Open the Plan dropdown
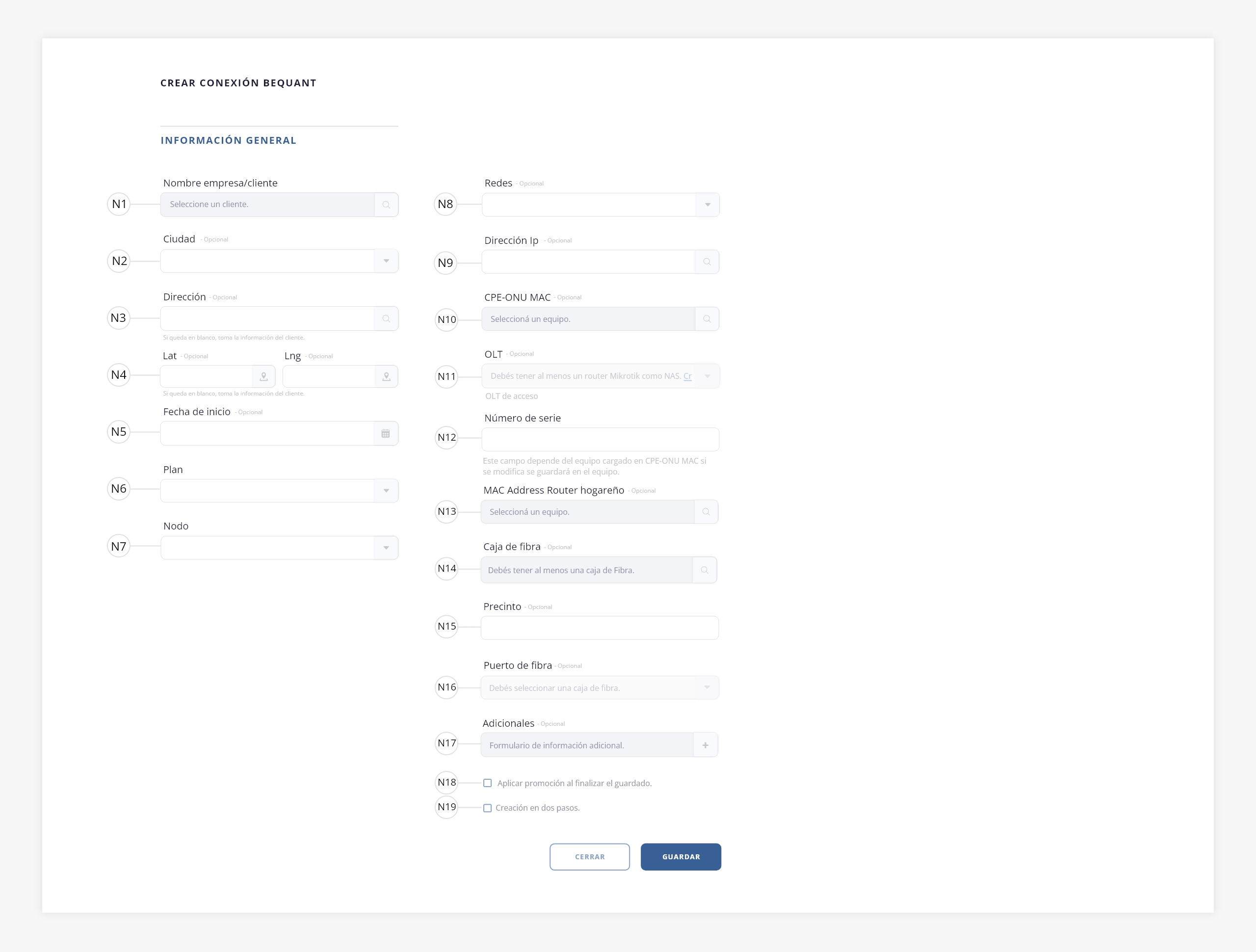This screenshot has height=952, width=1256. (386, 491)
